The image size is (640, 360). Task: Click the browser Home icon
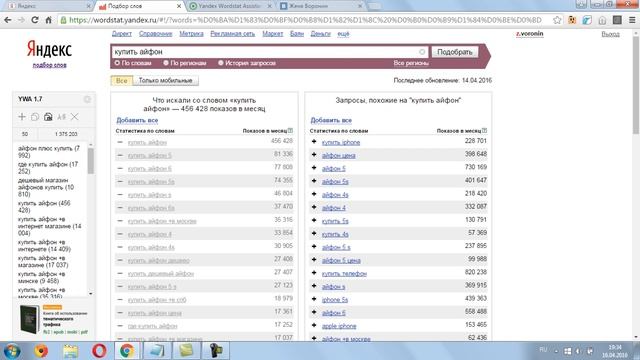tap(48, 20)
